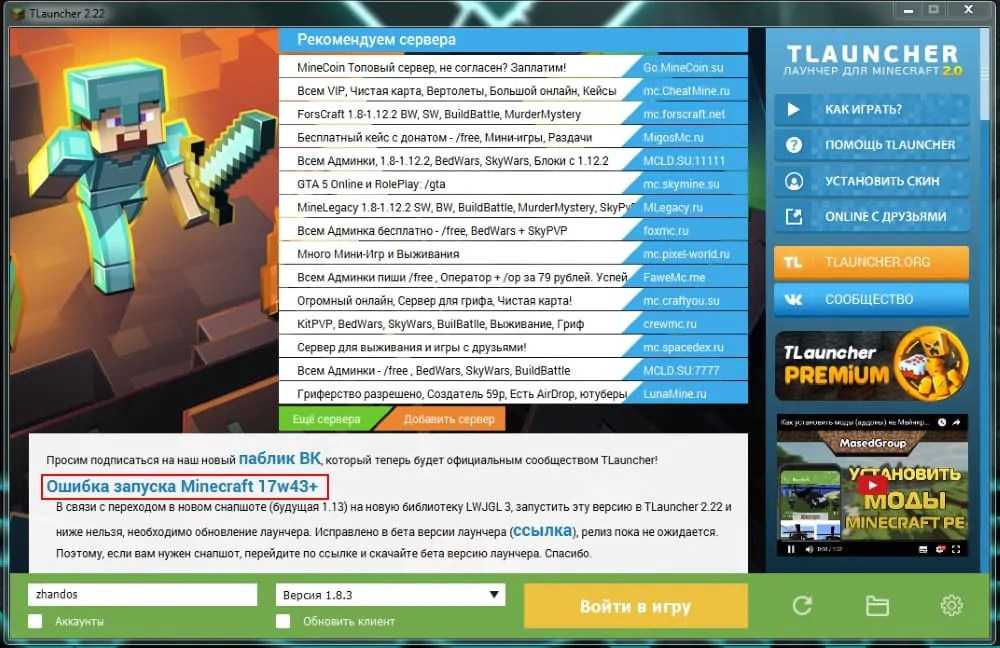This screenshot has height=648, width=1000.
Task: Select mc.skymine.su server address
Action: click(x=681, y=184)
